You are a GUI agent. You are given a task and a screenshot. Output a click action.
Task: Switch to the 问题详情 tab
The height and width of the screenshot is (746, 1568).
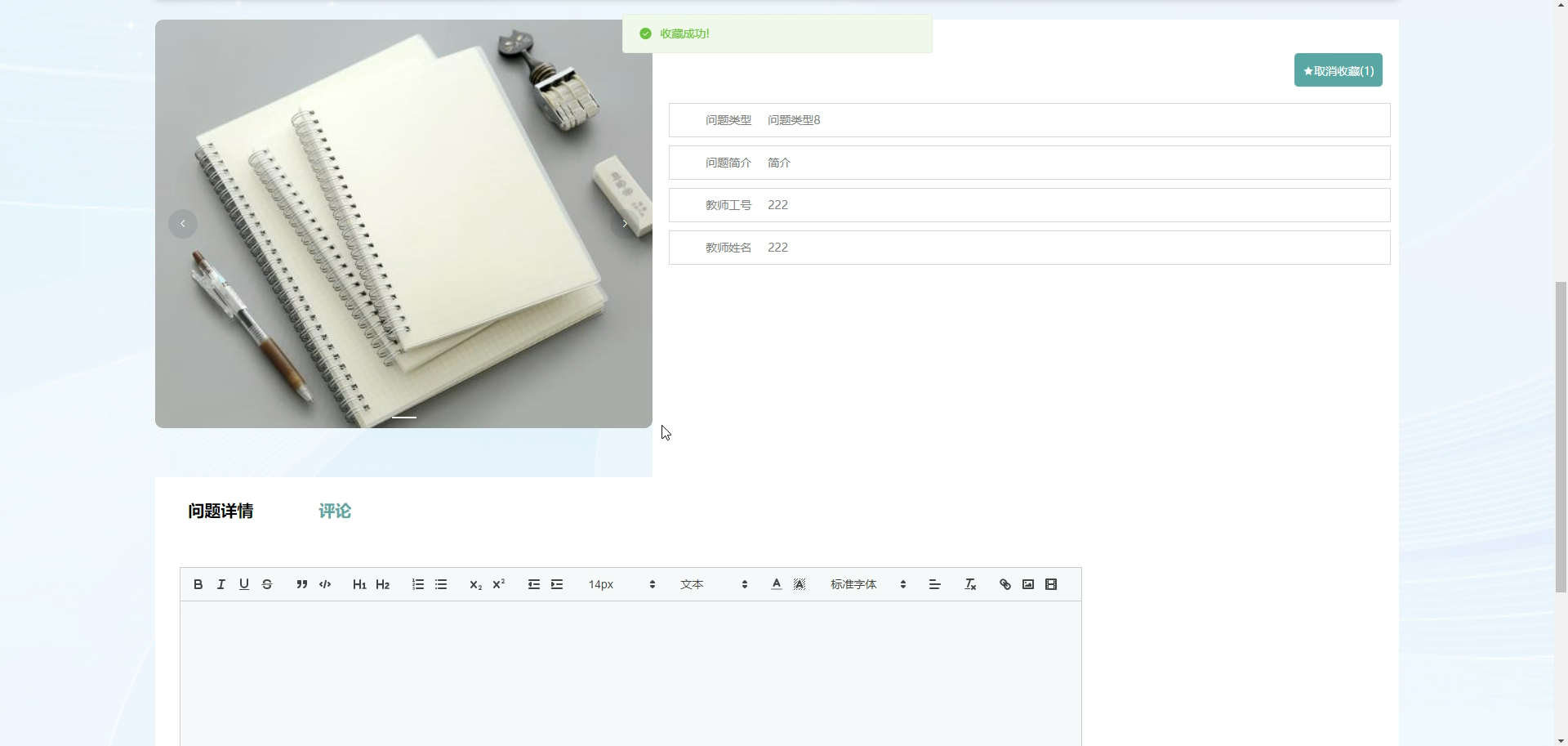point(220,511)
